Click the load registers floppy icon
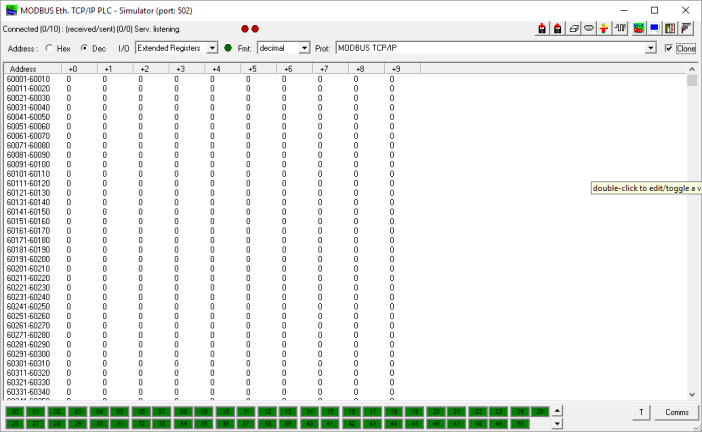This screenshot has width=702, height=432. pyautogui.click(x=541, y=29)
